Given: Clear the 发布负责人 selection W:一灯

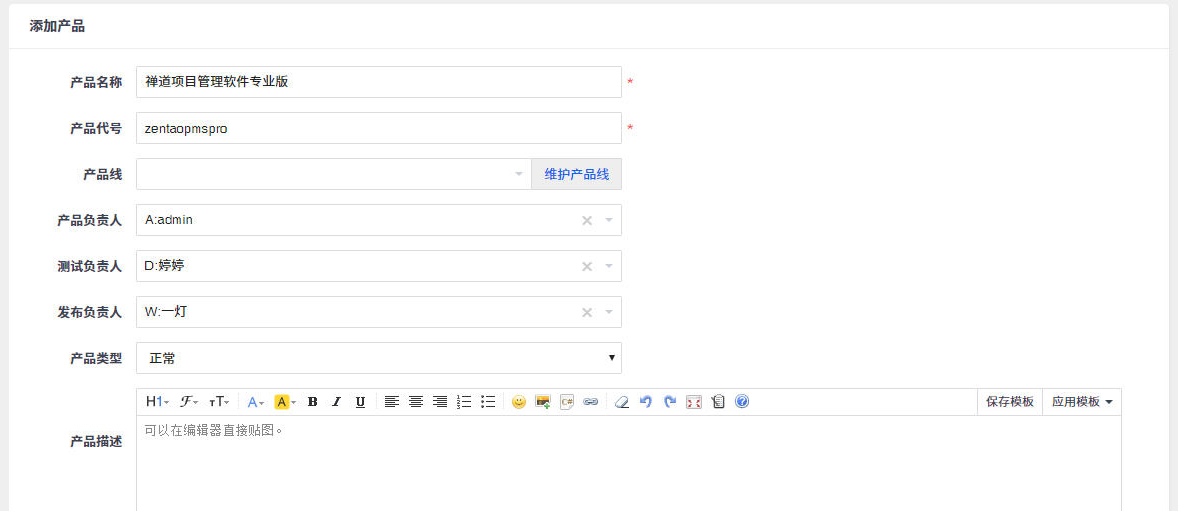Looking at the screenshot, I should 587,312.
